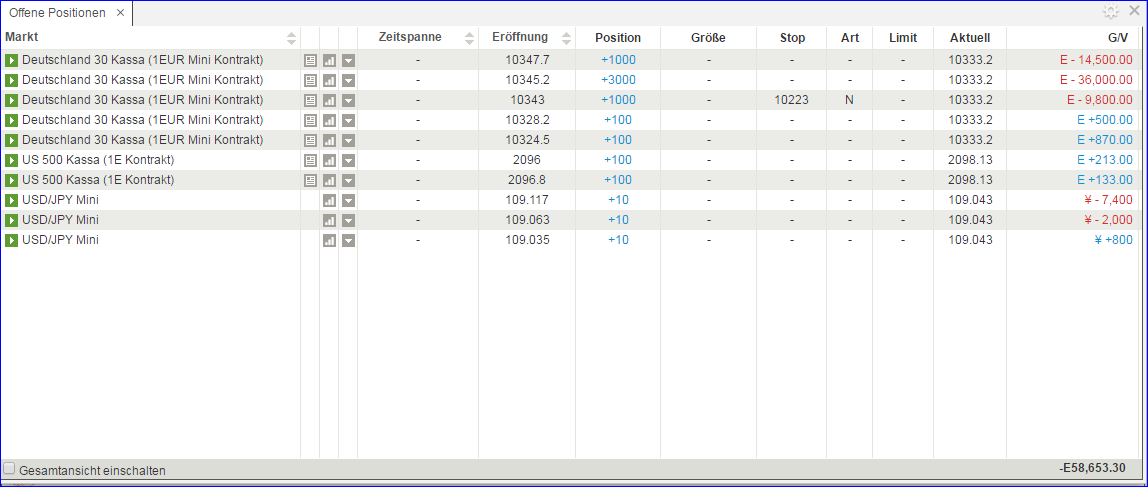Click green arrow icon of Deutschland 30 row opened at 10328.2
Image resolution: width=1148 pixels, height=487 pixels.
point(11,120)
